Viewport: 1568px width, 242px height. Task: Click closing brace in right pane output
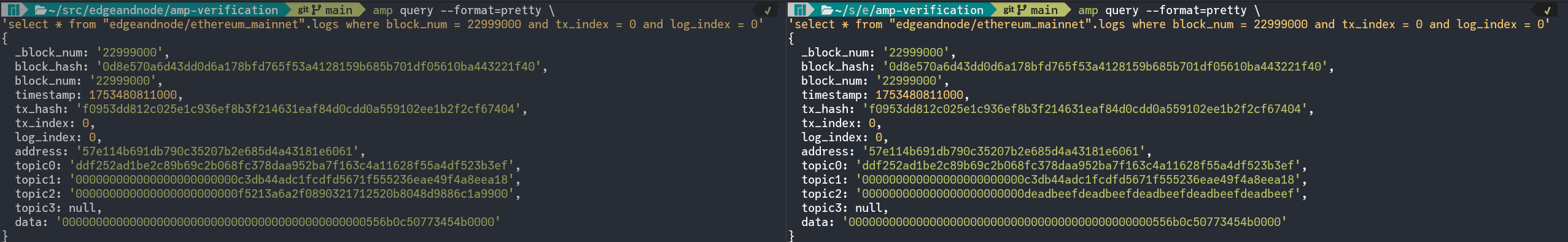pos(791,236)
